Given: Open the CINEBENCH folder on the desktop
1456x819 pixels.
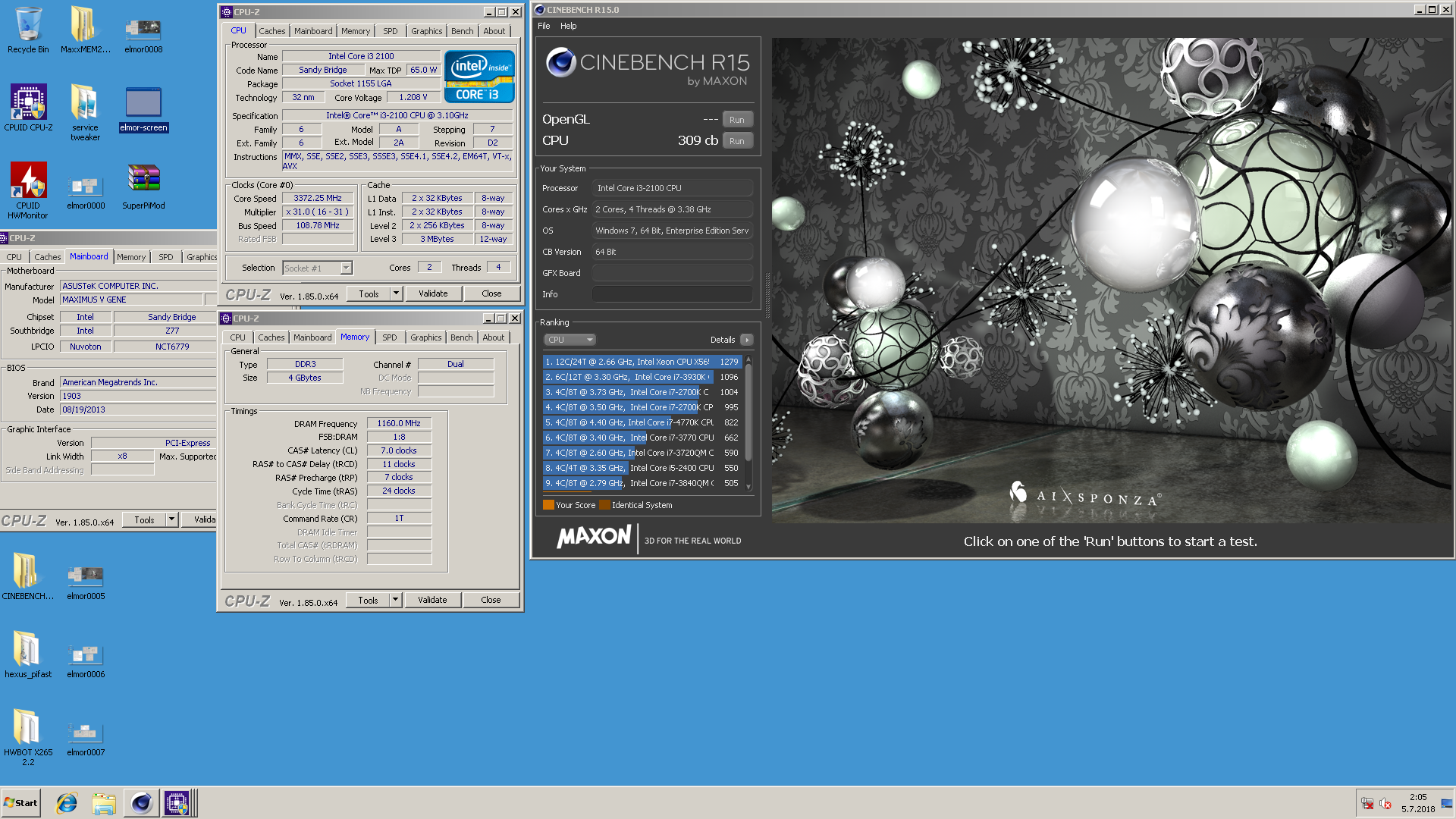Looking at the screenshot, I should (x=28, y=576).
